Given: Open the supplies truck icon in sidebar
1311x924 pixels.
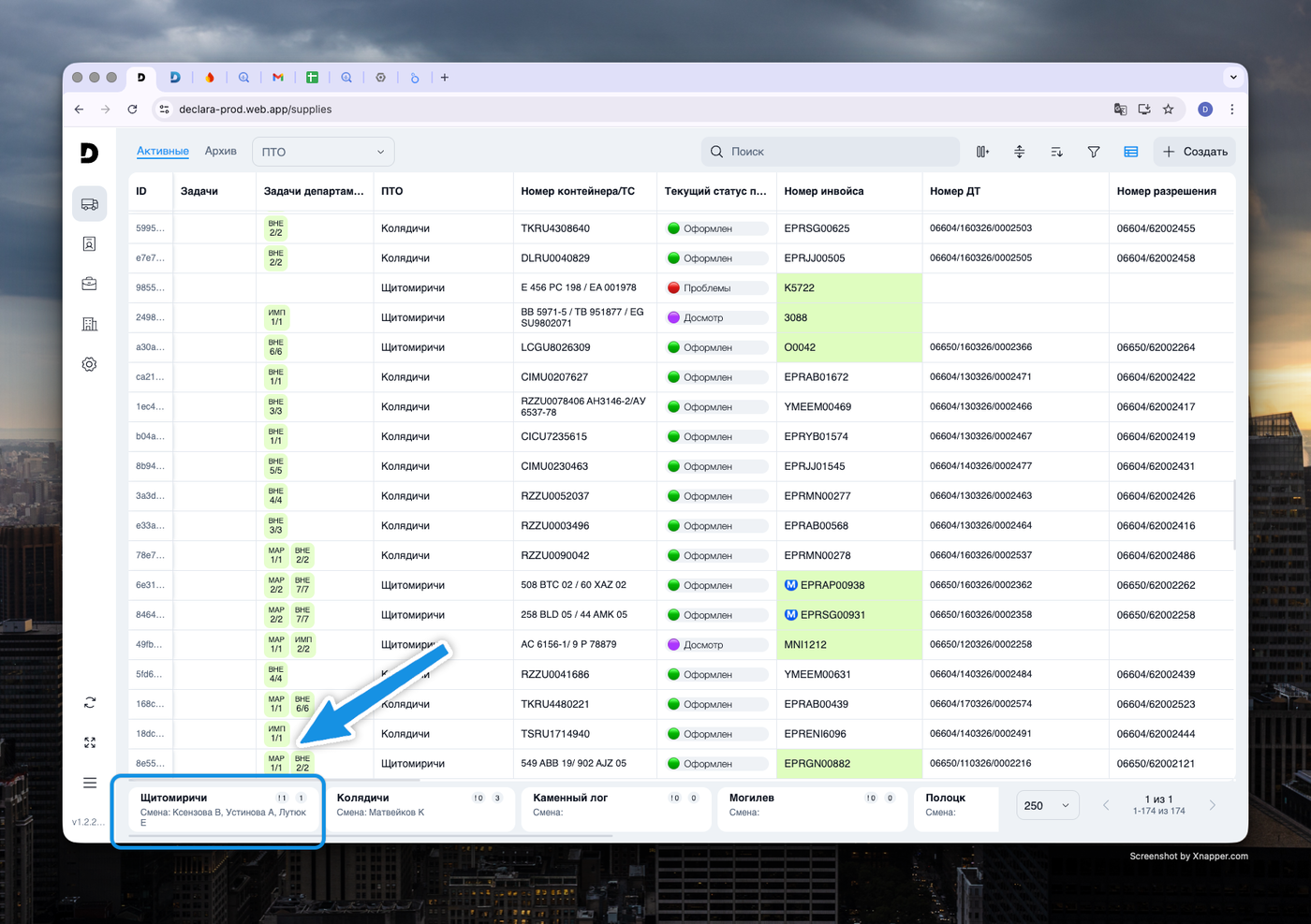Looking at the screenshot, I should [90, 204].
